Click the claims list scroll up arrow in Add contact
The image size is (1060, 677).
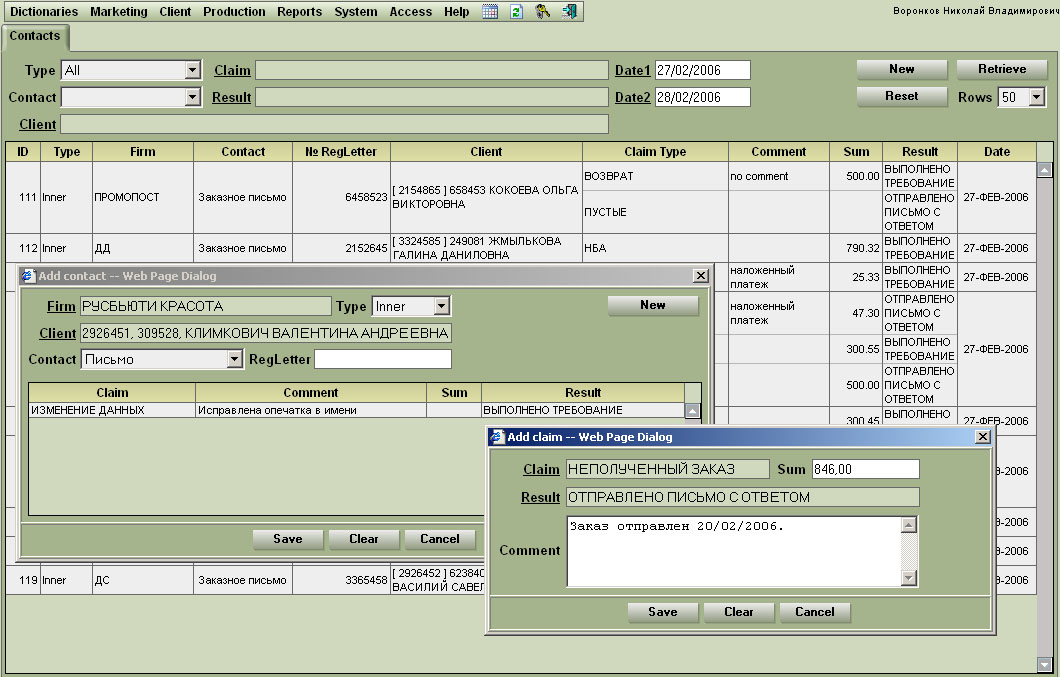coord(692,411)
